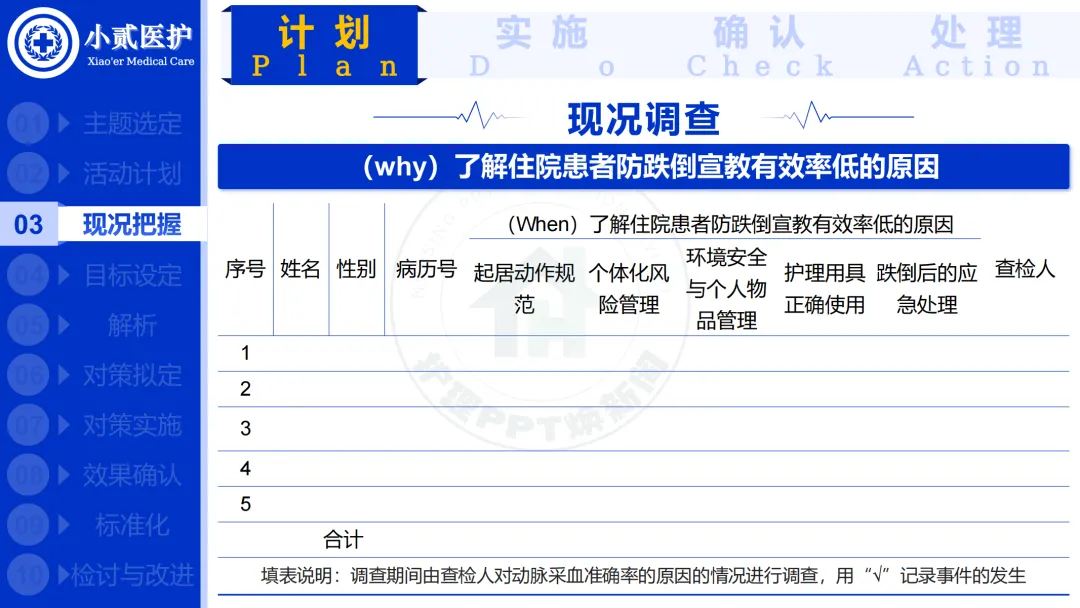The height and width of the screenshot is (608, 1080).
Task: Click the 个体化风险管理 column header
Action: (x=629, y=289)
